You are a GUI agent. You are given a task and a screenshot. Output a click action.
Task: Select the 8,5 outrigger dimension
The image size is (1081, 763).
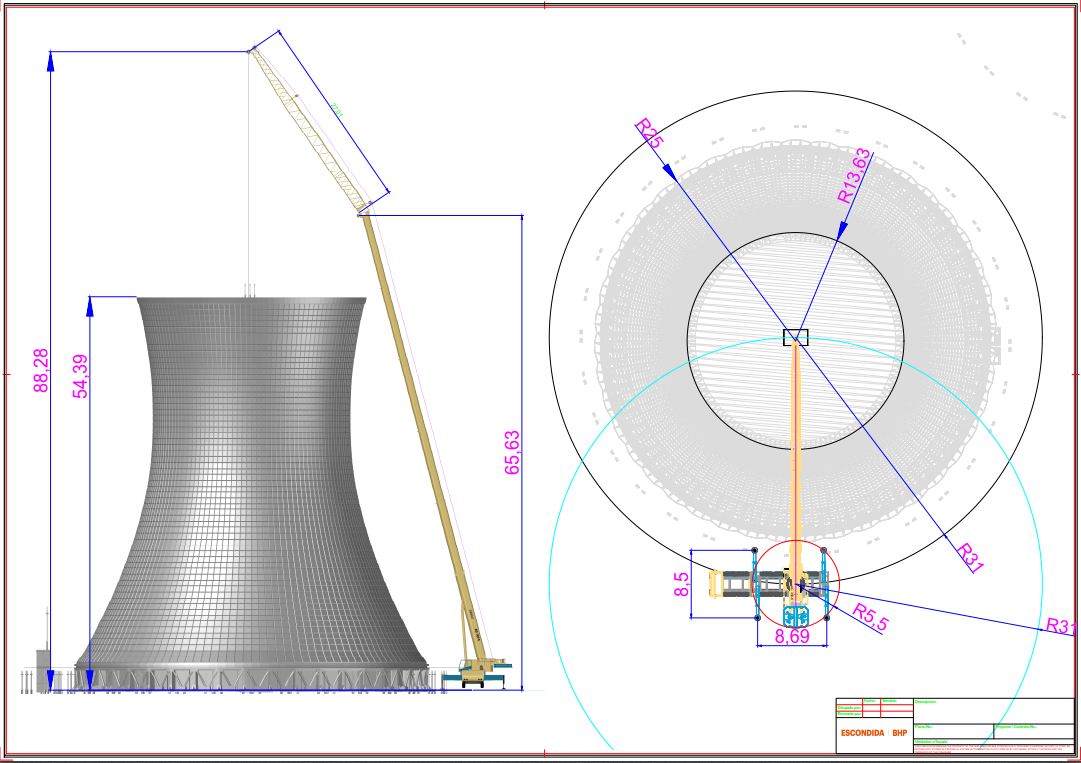[681, 584]
